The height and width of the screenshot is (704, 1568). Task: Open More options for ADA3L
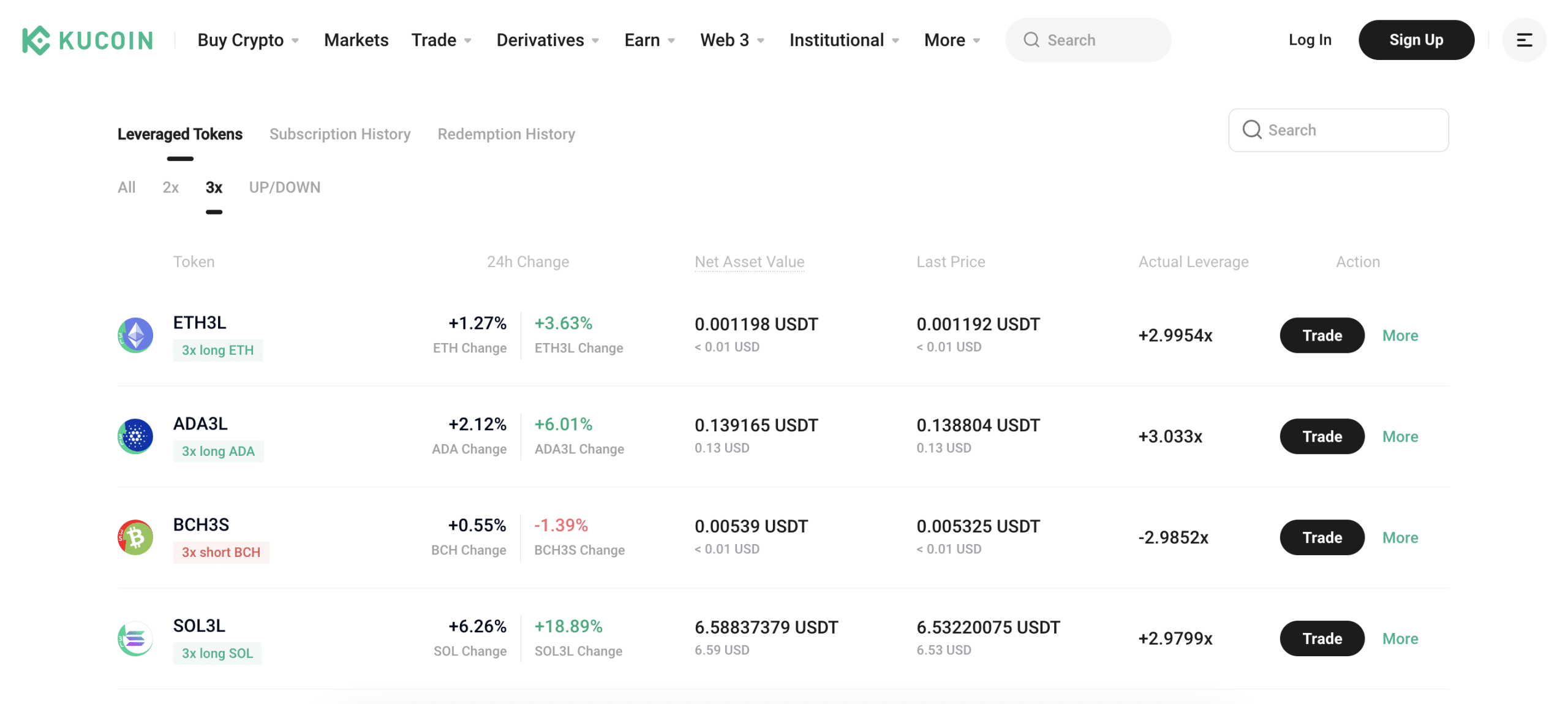1400,437
